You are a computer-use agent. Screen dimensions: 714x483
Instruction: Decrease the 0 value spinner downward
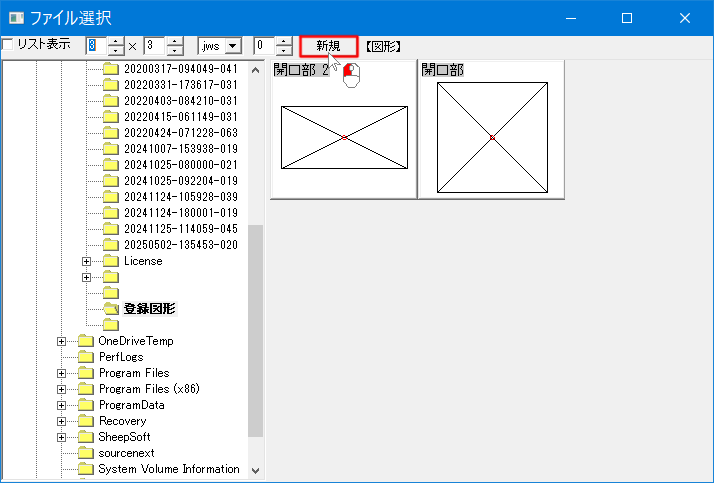pos(284,51)
